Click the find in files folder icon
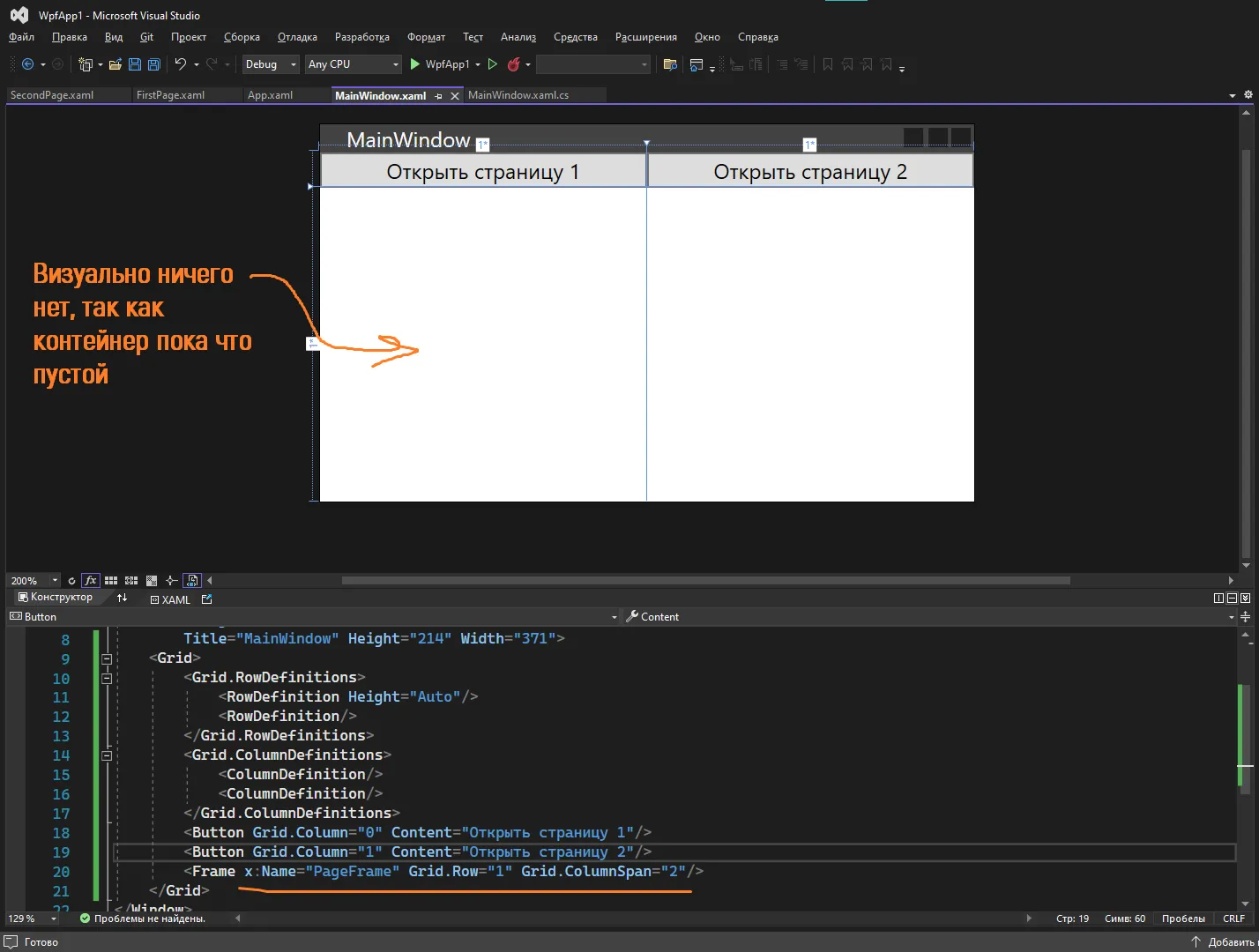The width and height of the screenshot is (1259, 952). pyautogui.click(x=670, y=64)
